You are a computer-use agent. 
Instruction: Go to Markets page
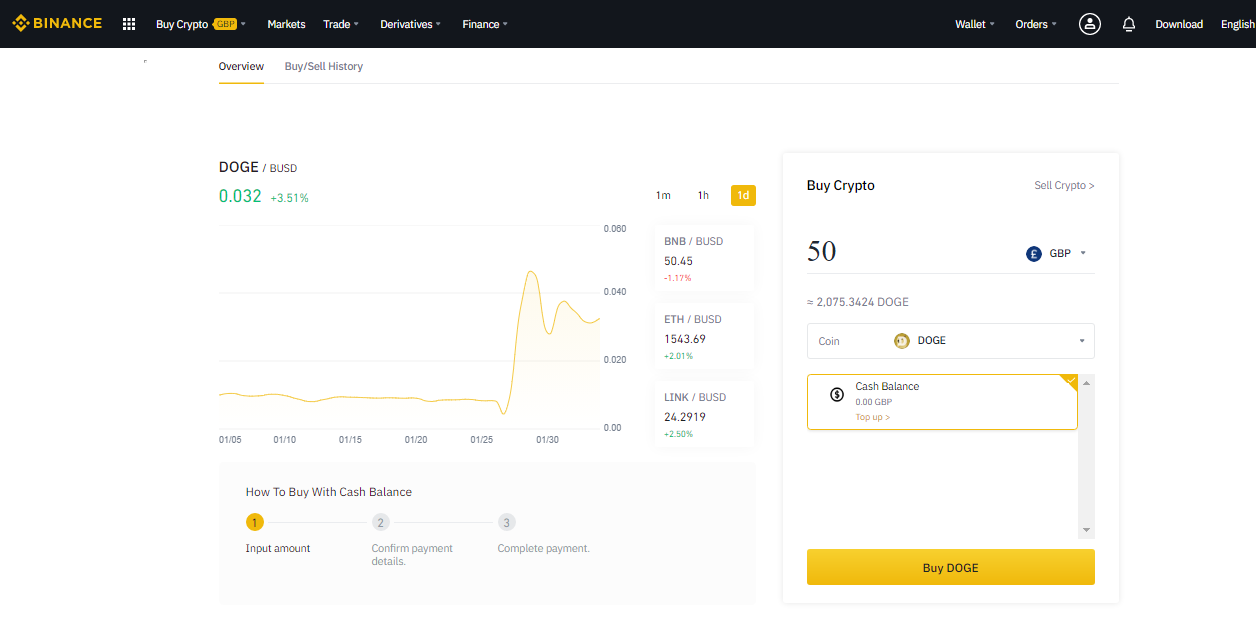(286, 24)
